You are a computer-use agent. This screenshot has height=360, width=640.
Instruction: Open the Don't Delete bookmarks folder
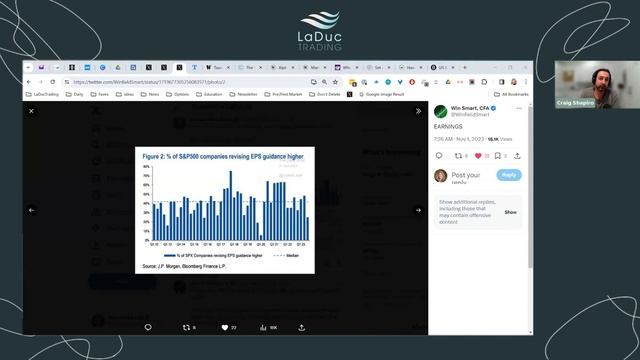coord(325,94)
